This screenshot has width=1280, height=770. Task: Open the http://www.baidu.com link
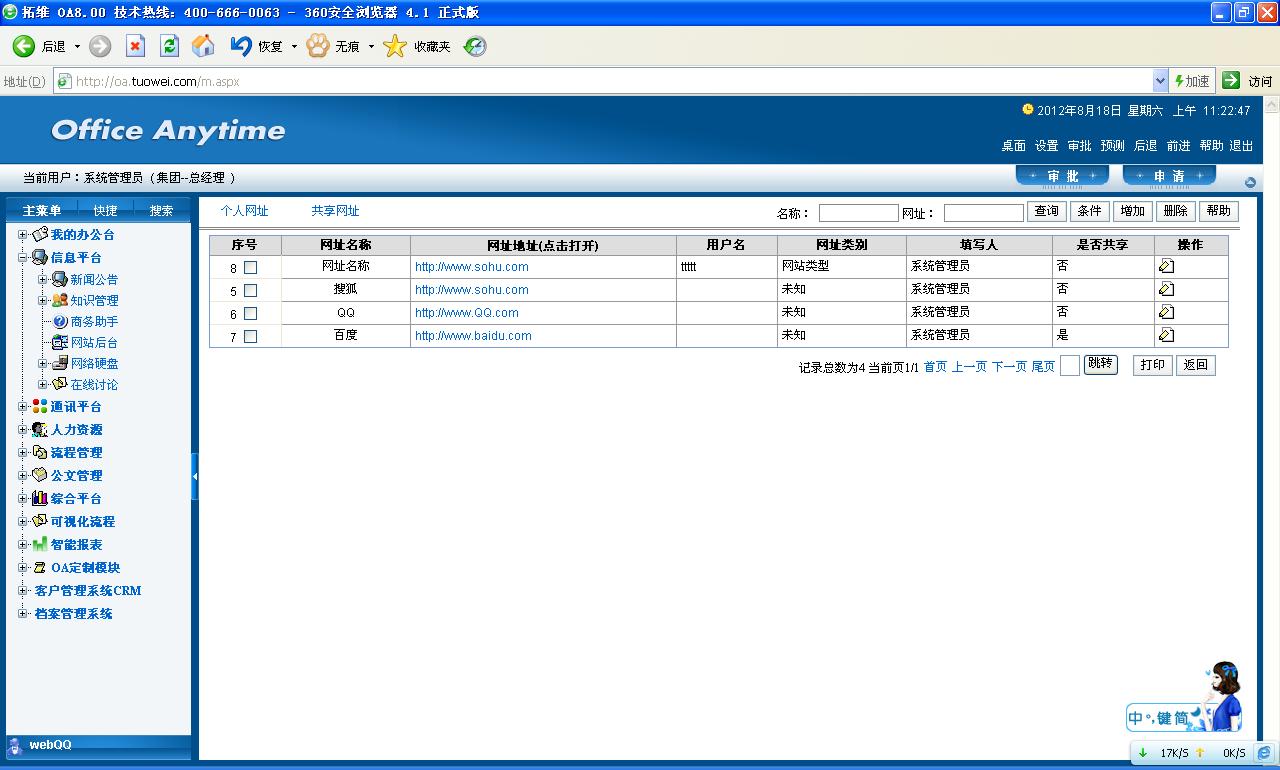click(x=473, y=336)
